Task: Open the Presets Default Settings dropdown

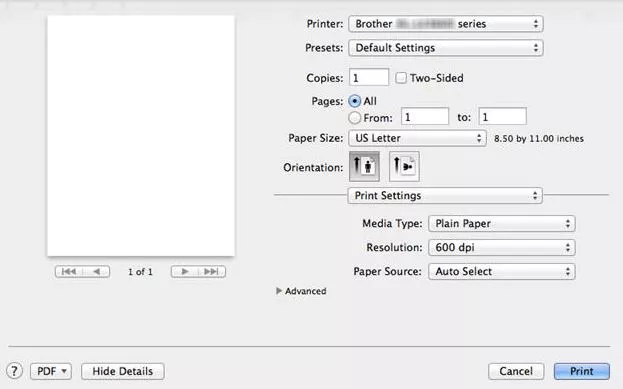Action: (446, 48)
